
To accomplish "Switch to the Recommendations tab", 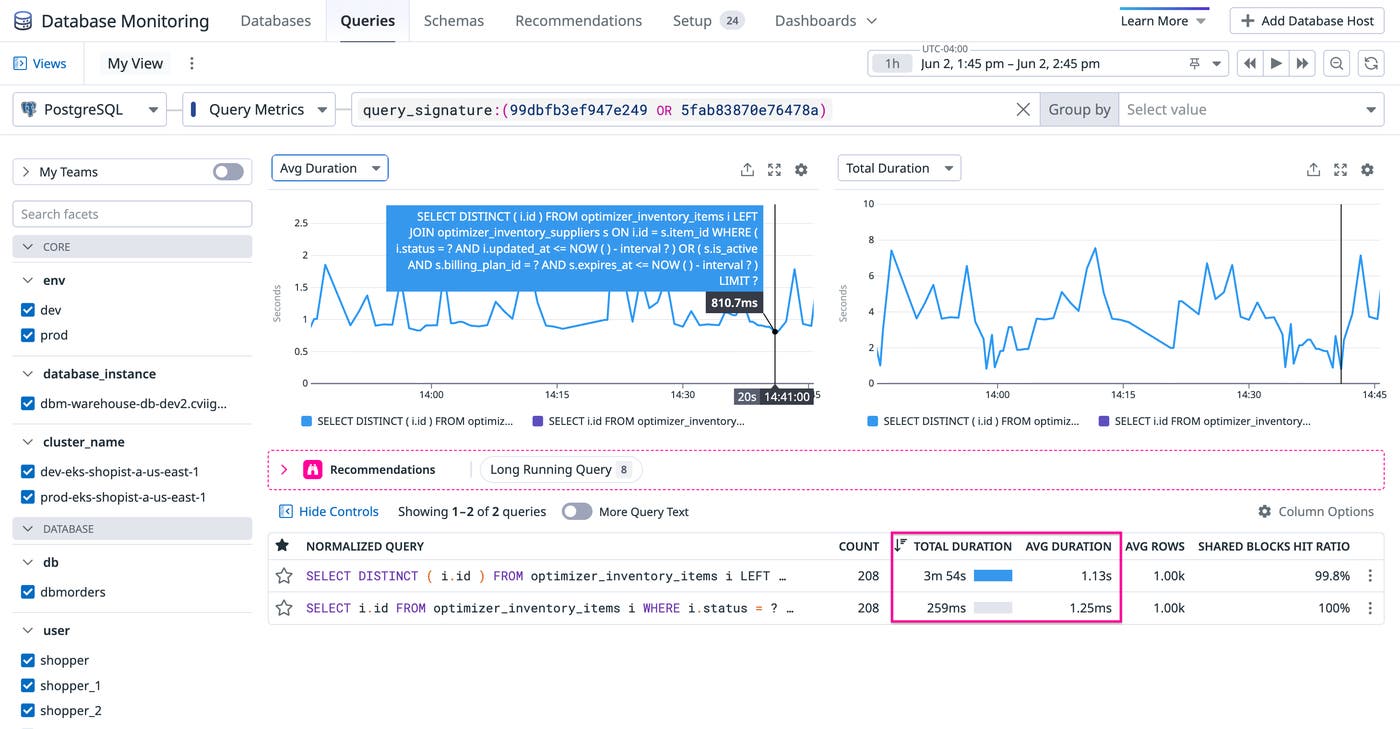I will pos(579,21).
